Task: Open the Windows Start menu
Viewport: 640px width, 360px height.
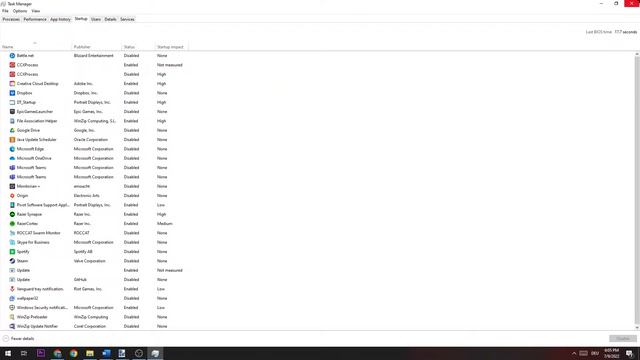Action: (8, 353)
